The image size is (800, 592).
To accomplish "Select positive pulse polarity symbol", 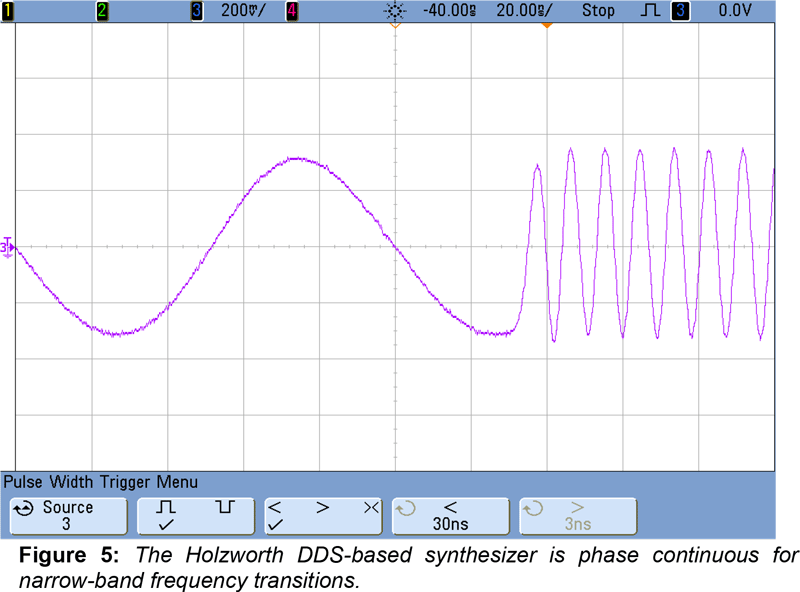I will click(x=165, y=507).
